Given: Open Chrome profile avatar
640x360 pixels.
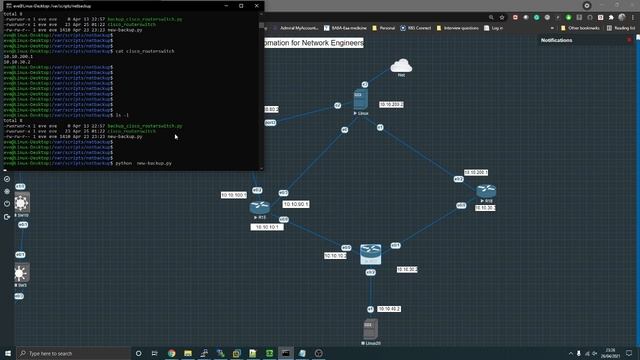Looking at the screenshot, I should click(622, 17).
